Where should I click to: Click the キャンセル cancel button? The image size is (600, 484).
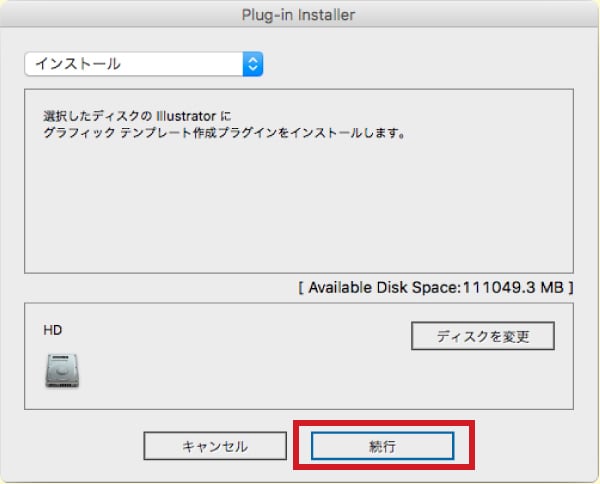pyautogui.click(x=215, y=446)
